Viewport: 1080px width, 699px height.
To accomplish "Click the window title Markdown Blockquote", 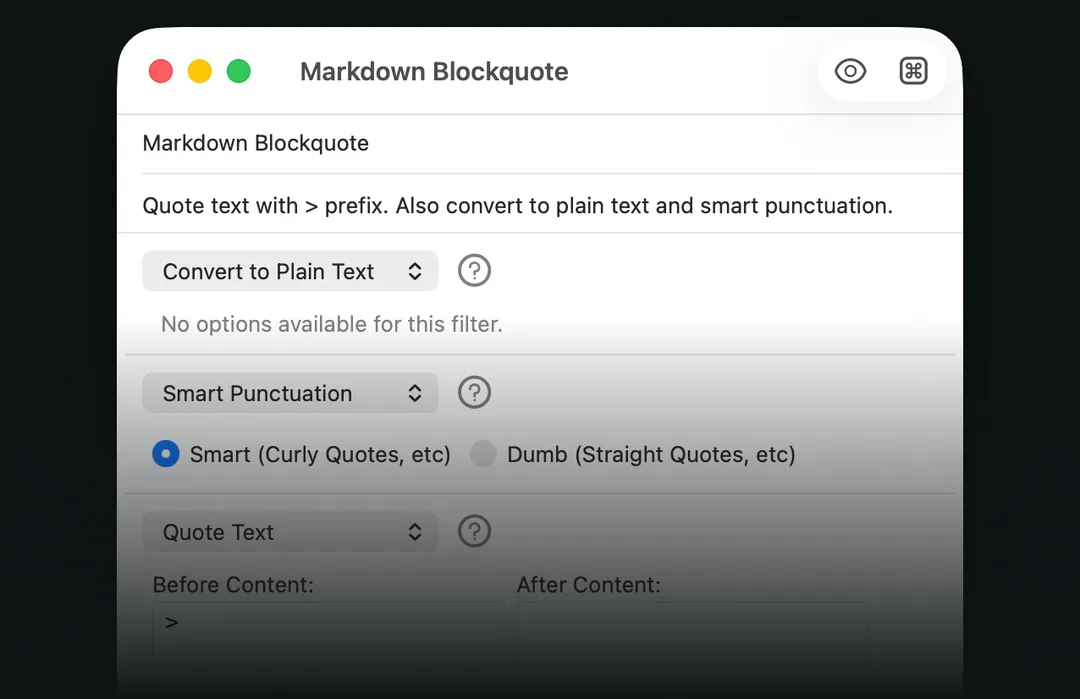I will tap(434, 72).
